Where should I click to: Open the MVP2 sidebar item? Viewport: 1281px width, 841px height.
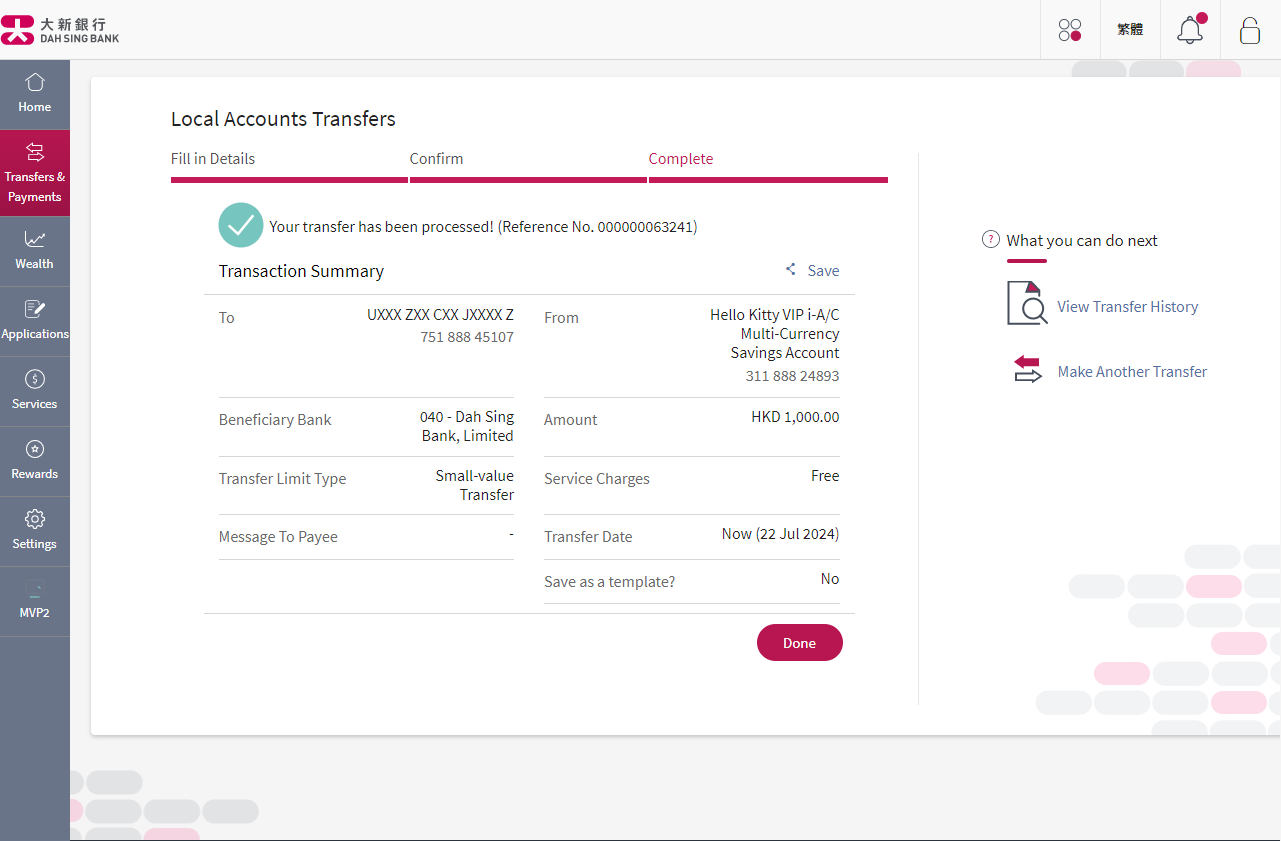[35, 601]
